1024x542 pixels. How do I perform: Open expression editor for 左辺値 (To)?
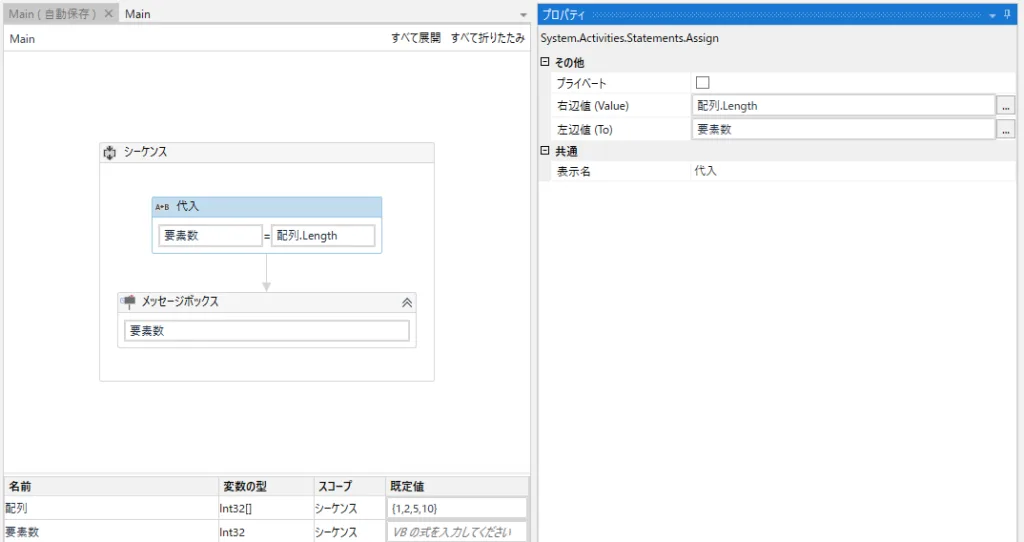click(x=1006, y=129)
